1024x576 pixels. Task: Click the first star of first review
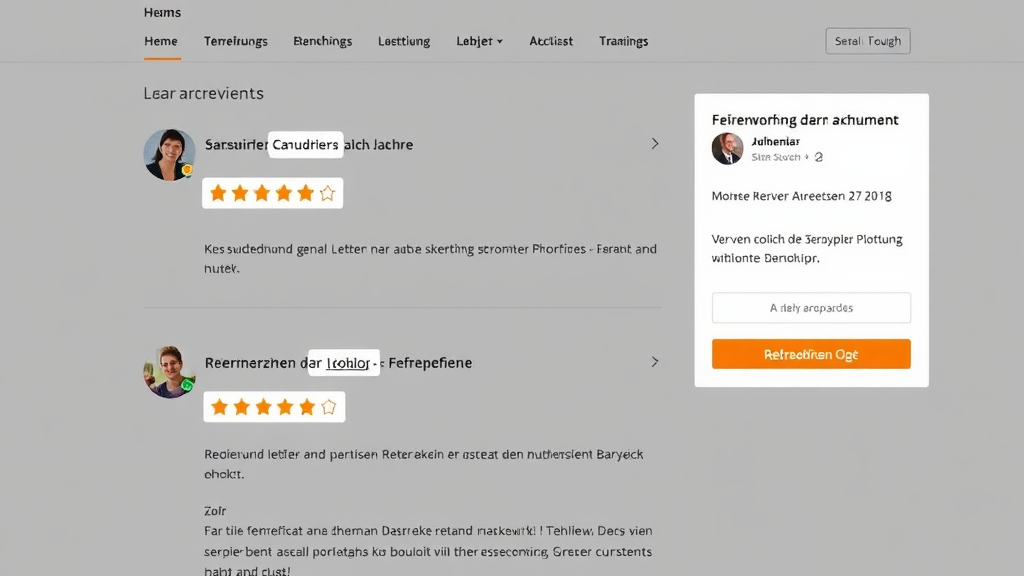[x=218, y=193]
